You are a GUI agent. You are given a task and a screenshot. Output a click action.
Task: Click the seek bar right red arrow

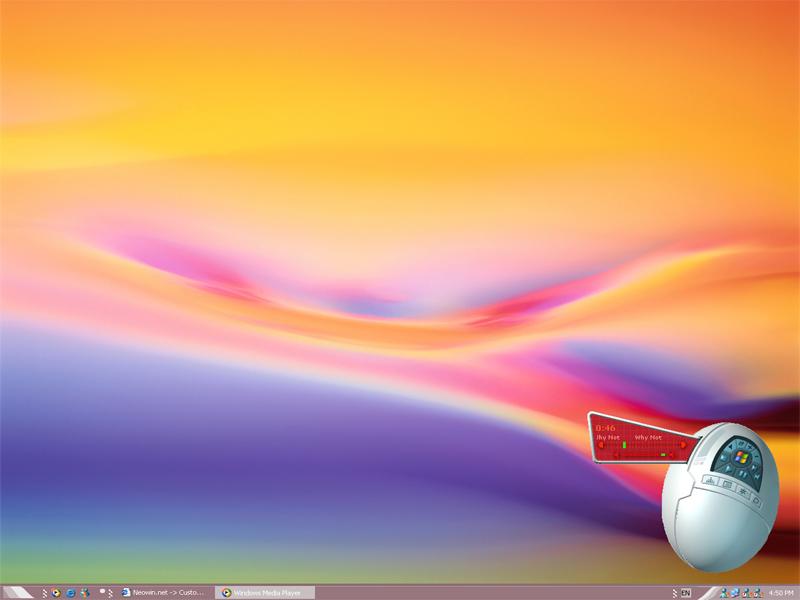coord(683,445)
